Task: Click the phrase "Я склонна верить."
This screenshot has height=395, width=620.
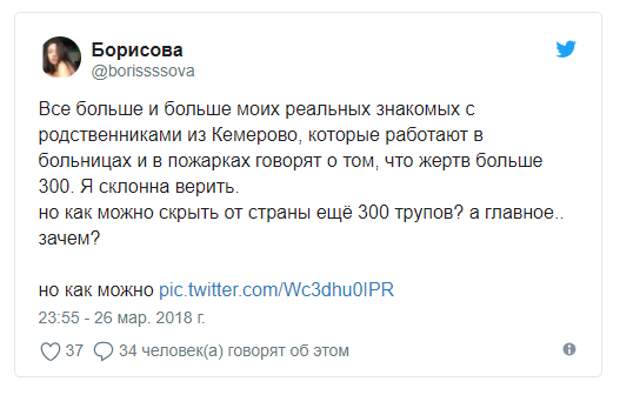Action: pos(160,187)
